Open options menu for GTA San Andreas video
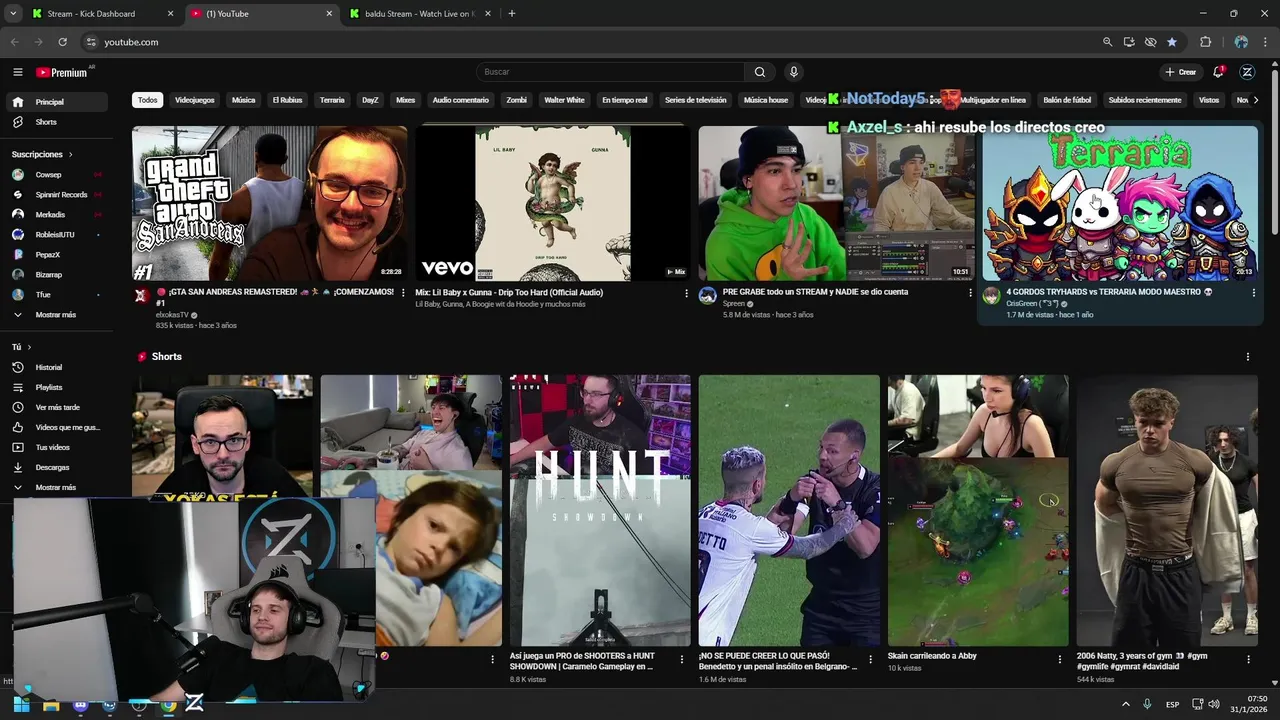 (x=403, y=293)
